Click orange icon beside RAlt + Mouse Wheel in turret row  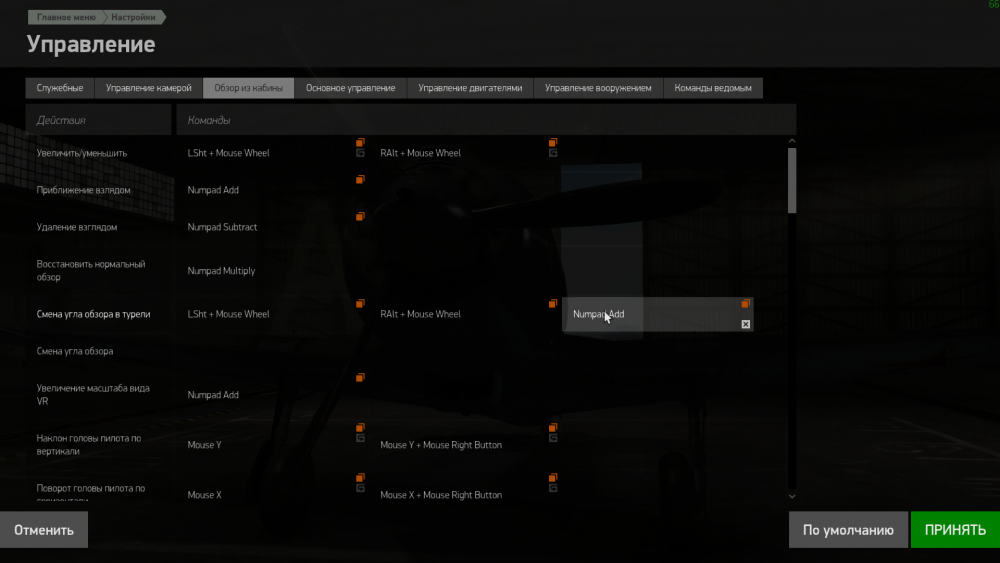(x=553, y=303)
